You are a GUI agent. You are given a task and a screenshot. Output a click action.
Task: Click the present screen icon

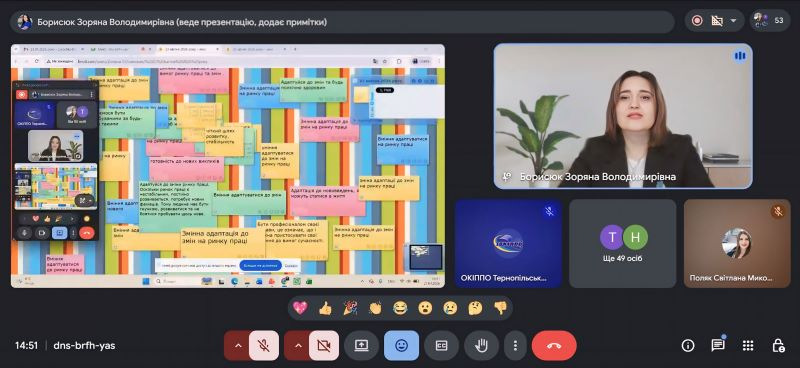coord(361,346)
